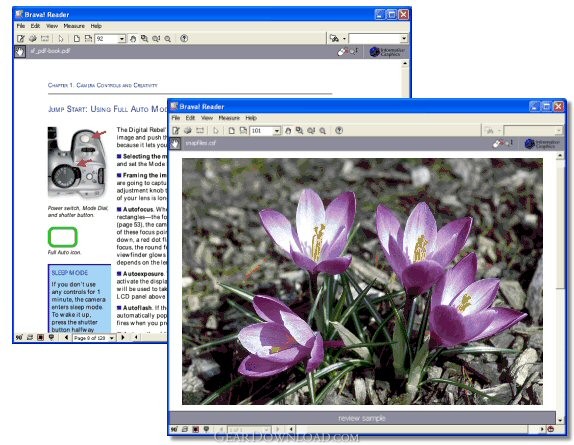574x445 pixels.
Task: Click camera illustration in back window document
Action: point(77,162)
